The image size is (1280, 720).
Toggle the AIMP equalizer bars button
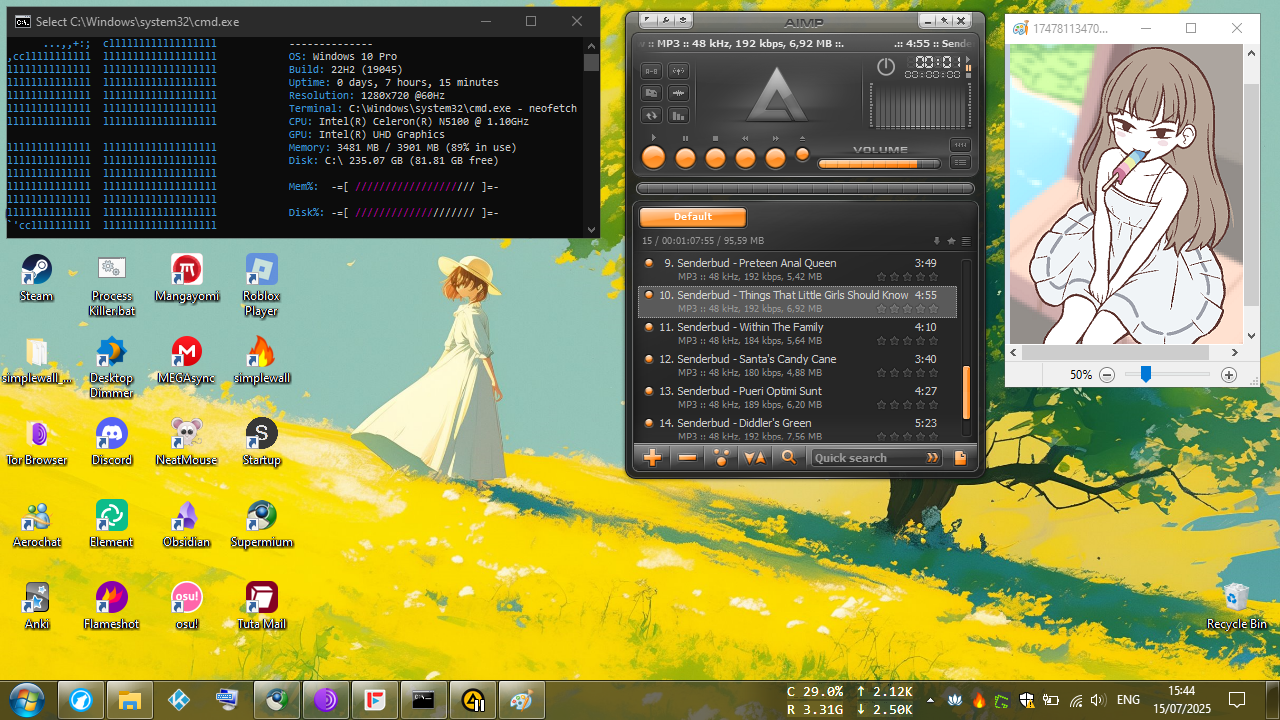tap(678, 116)
